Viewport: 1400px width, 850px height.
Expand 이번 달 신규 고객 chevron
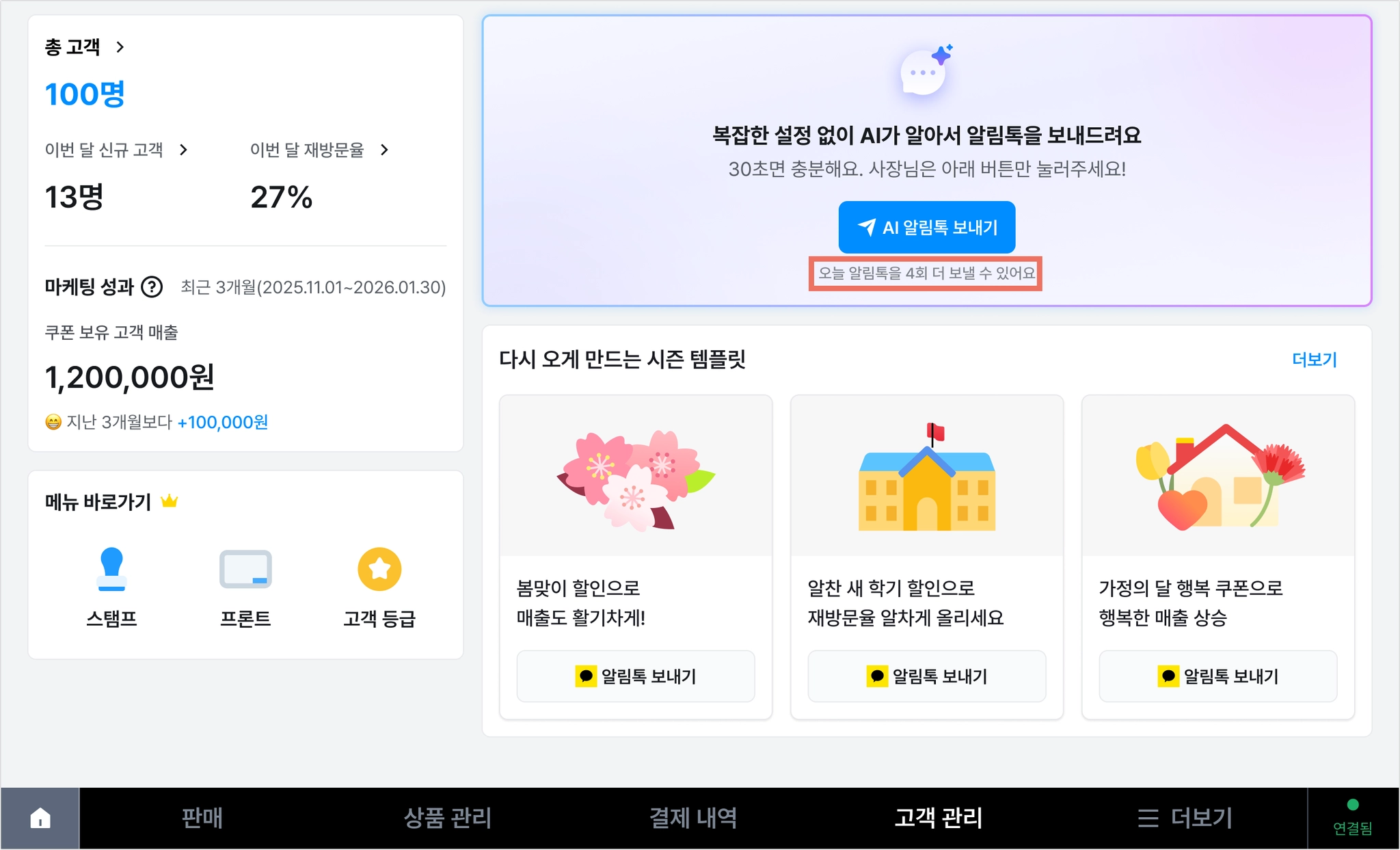pos(183,150)
